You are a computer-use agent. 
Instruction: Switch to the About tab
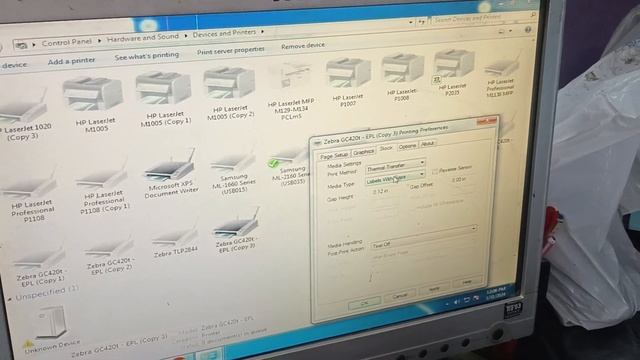coord(427,143)
